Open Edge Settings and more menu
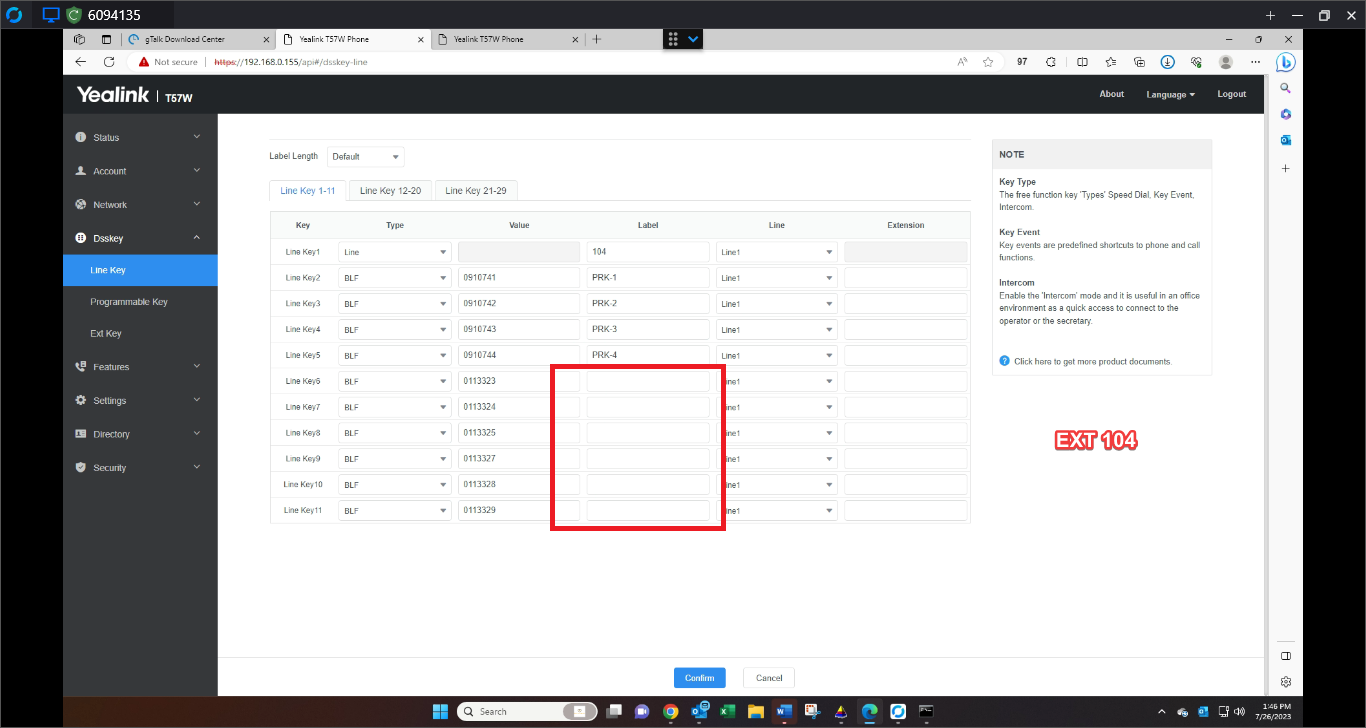1366x728 pixels. click(1256, 61)
